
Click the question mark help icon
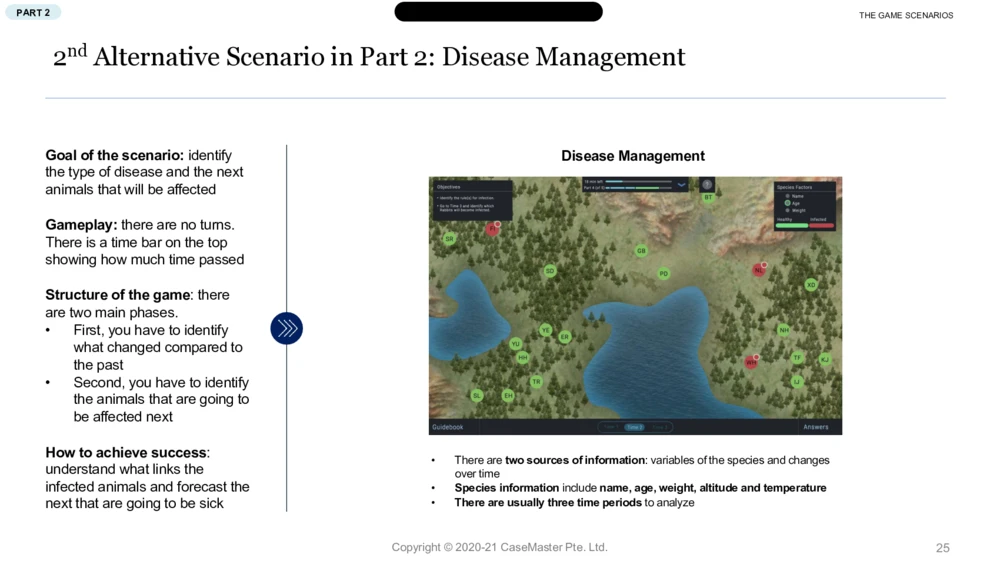(707, 185)
